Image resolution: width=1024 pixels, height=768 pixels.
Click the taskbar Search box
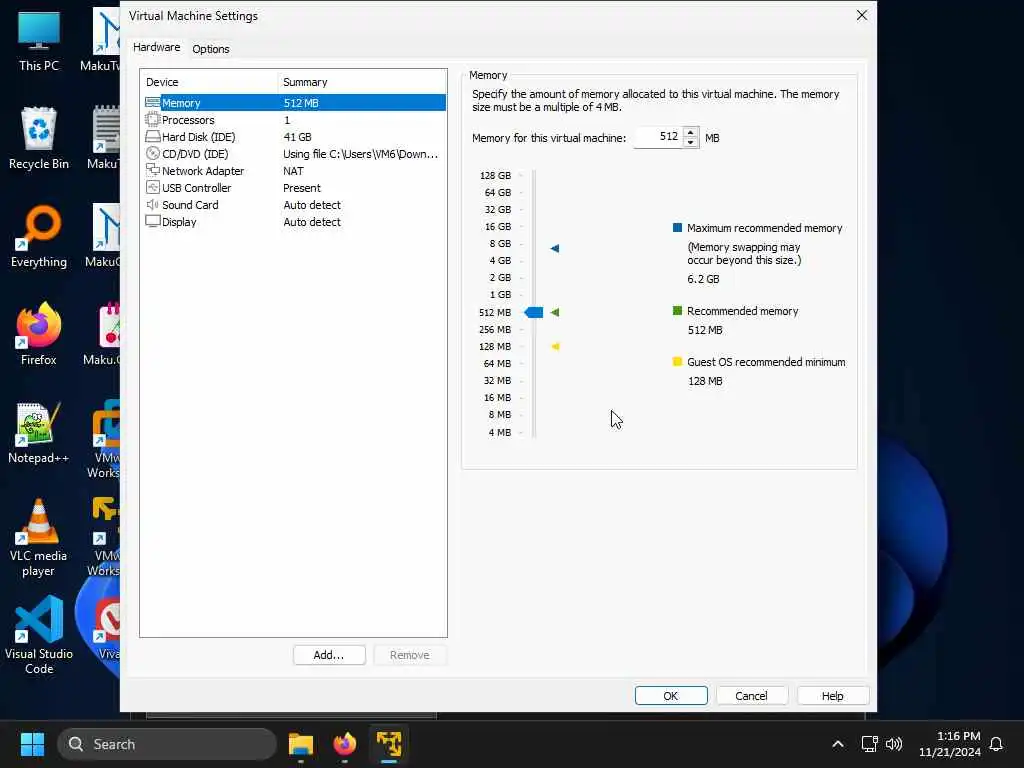[167, 744]
